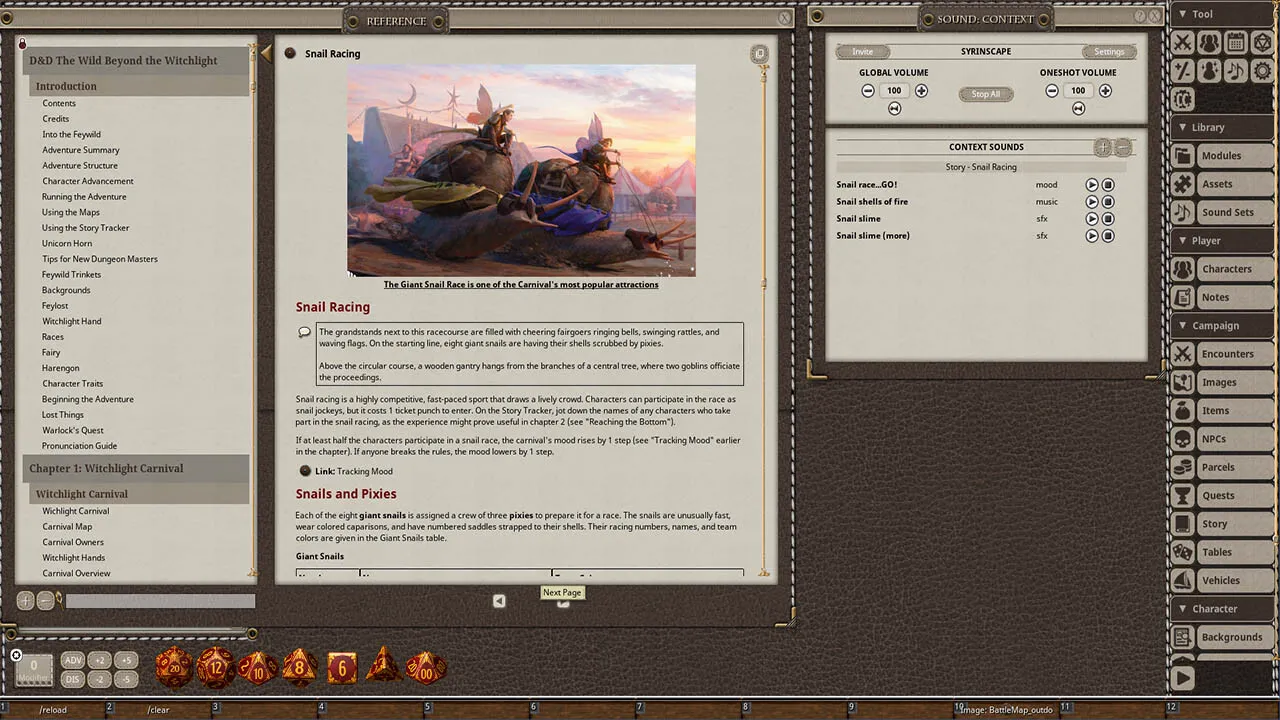The height and width of the screenshot is (720, 1280).
Task: Toggle the -2 modifier button
Action: pyautogui.click(x=99, y=679)
